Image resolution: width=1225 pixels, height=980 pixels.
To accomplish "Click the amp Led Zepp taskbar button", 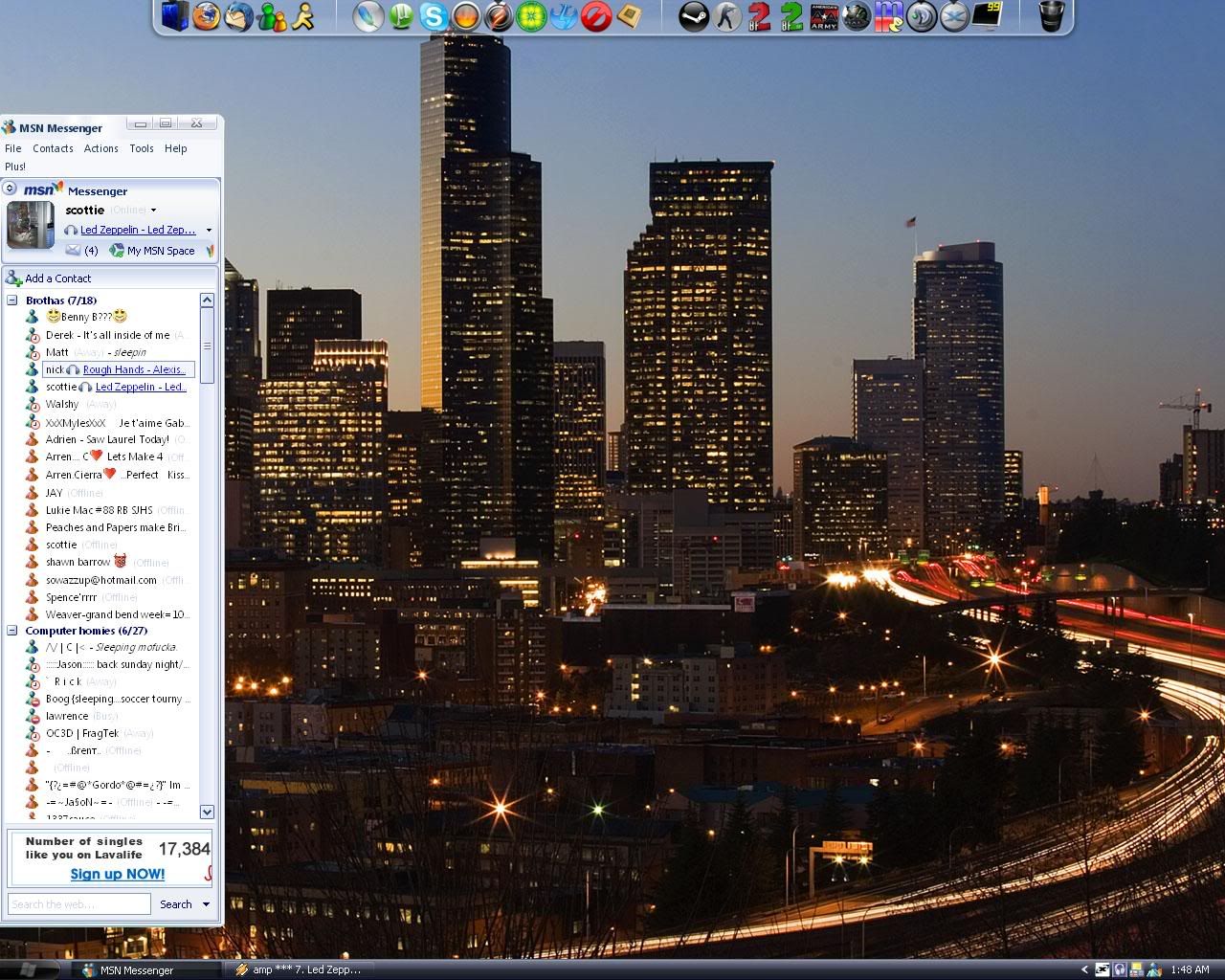I will pyautogui.click(x=298, y=969).
